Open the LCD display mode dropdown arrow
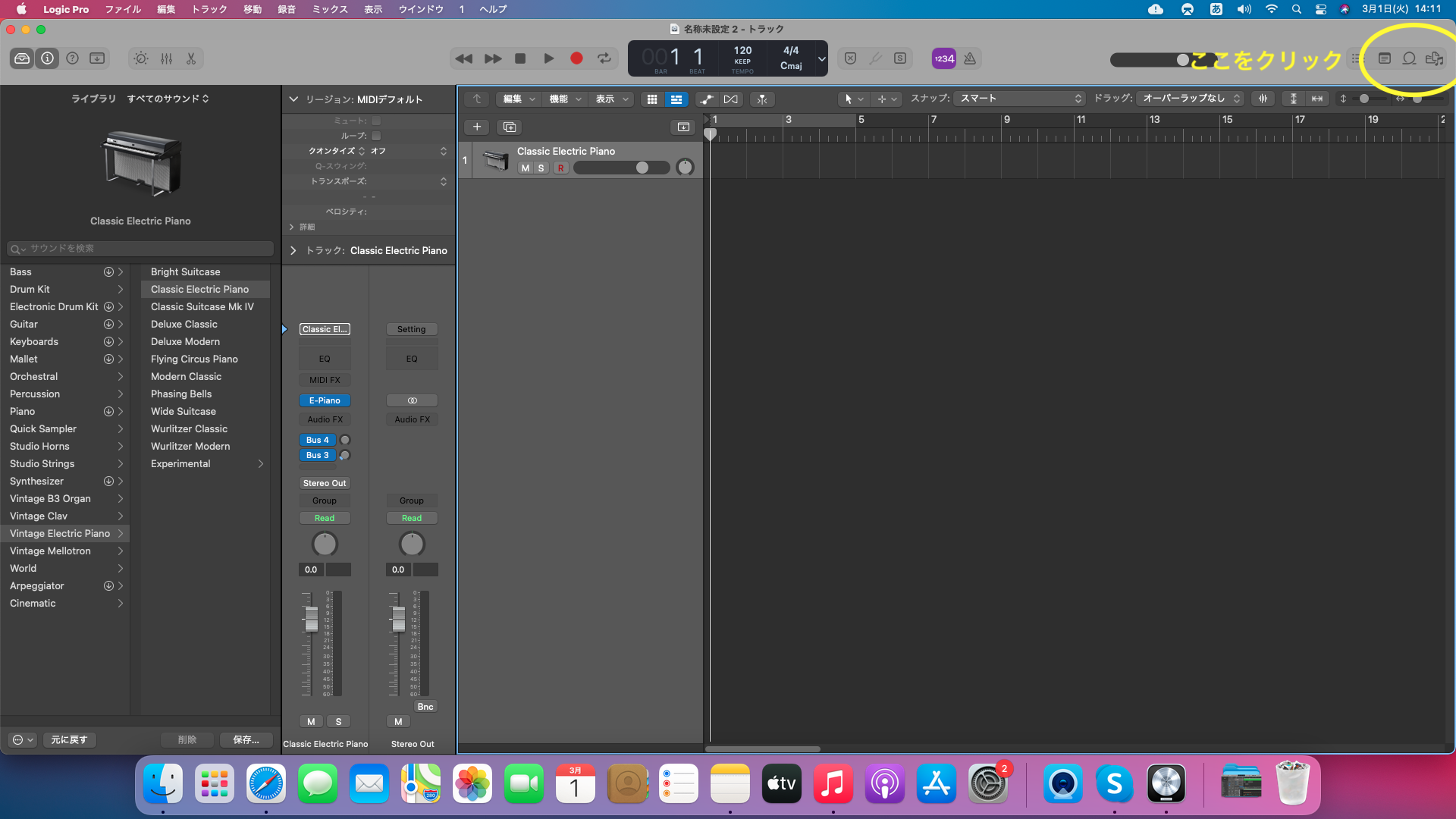 point(821,58)
